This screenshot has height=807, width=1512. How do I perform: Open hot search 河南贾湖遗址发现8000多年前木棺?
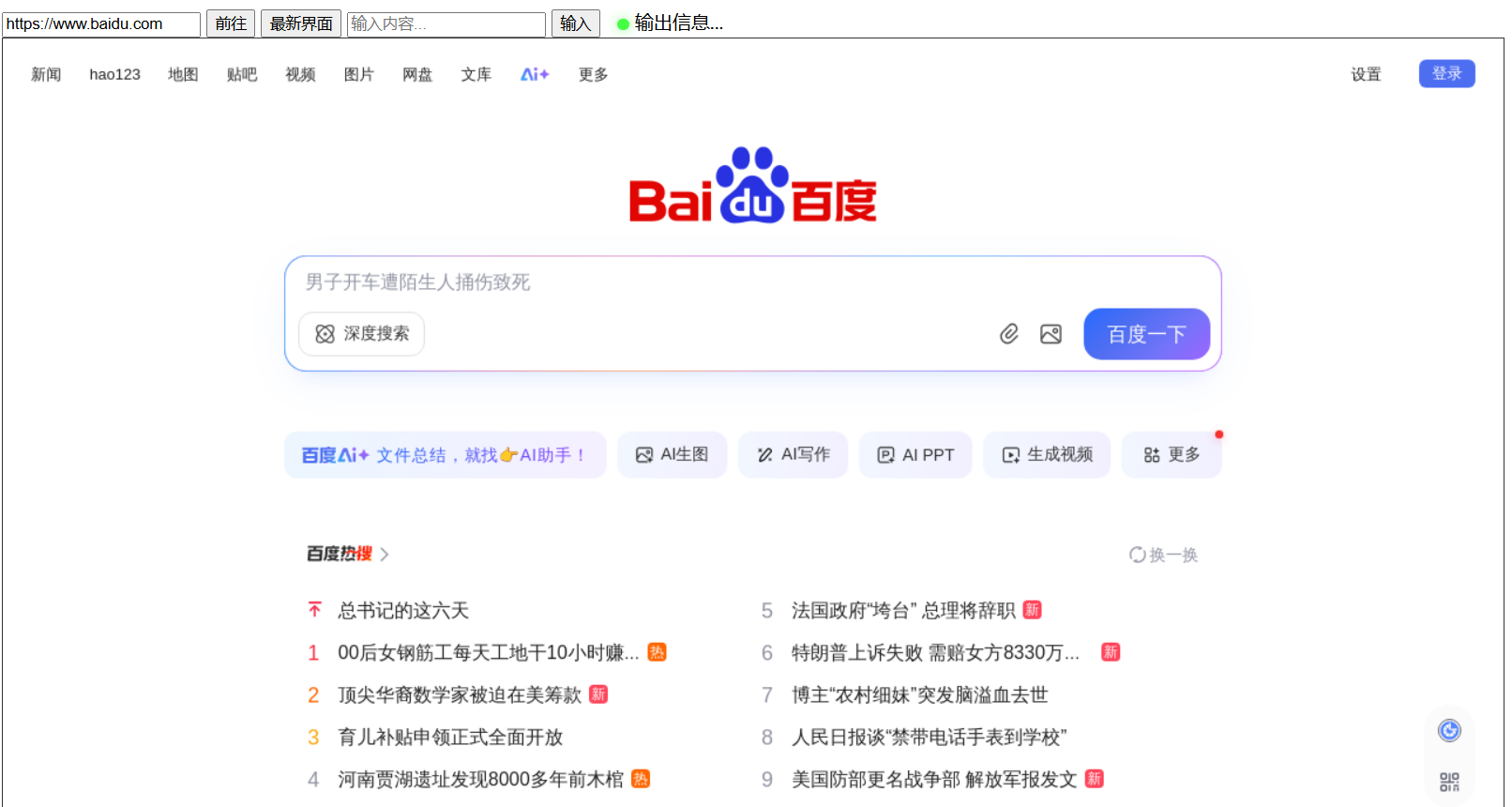[480, 779]
